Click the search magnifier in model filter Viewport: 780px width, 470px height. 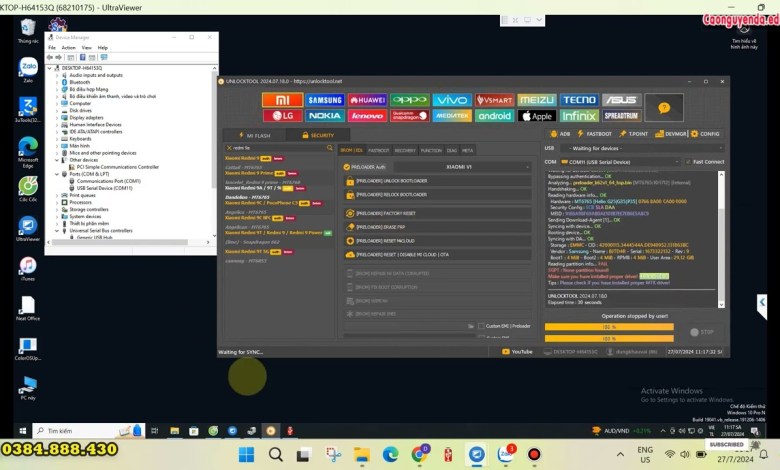[329, 148]
